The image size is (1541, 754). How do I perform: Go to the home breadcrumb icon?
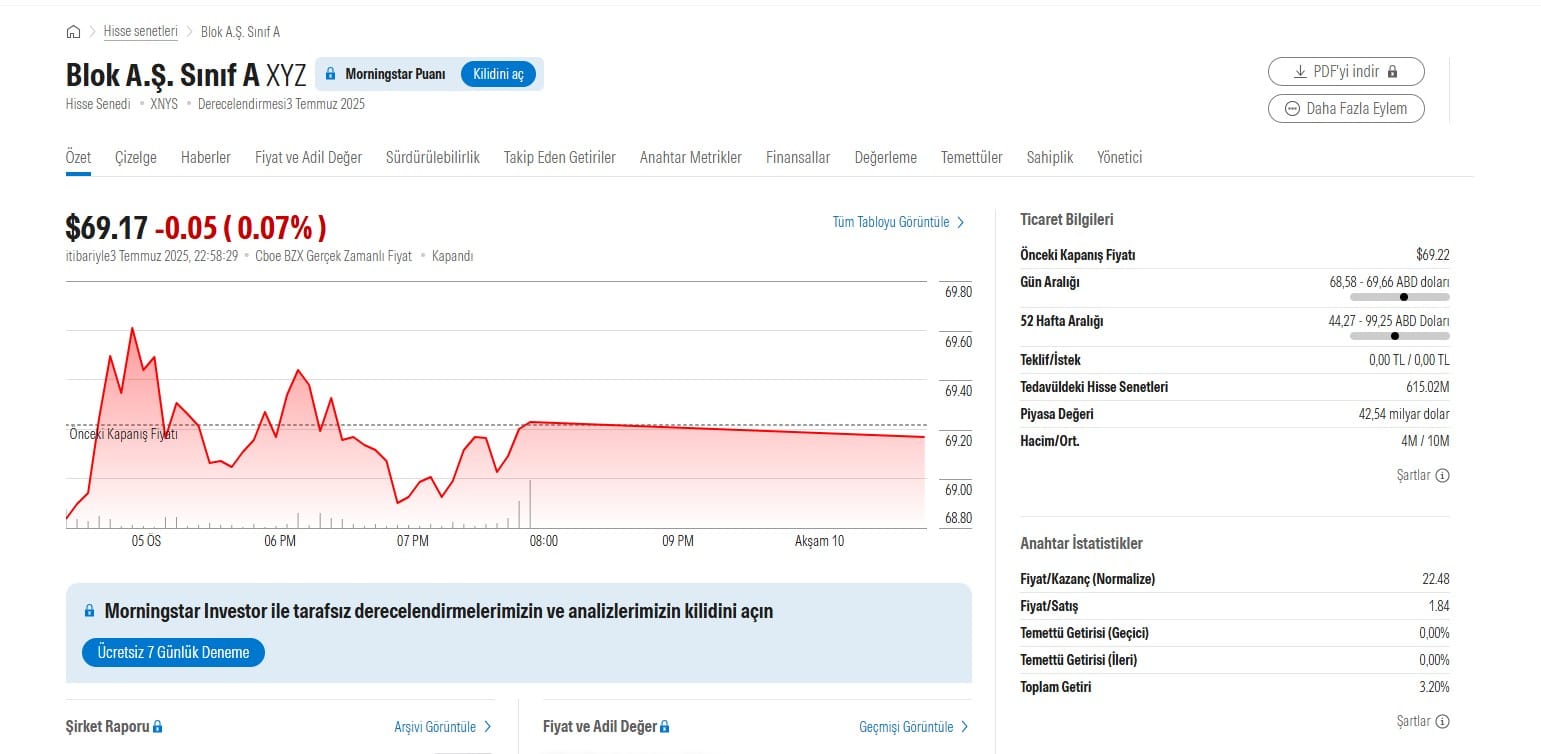[x=73, y=32]
